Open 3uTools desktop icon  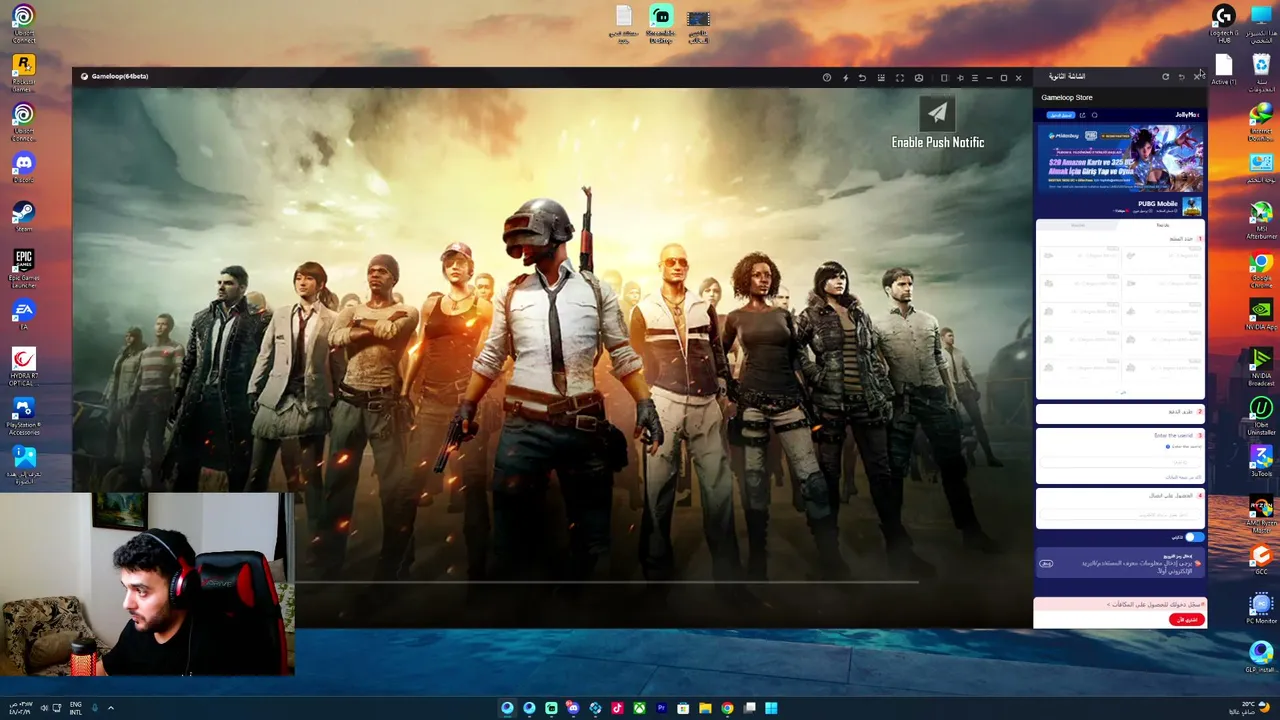coord(1261,461)
